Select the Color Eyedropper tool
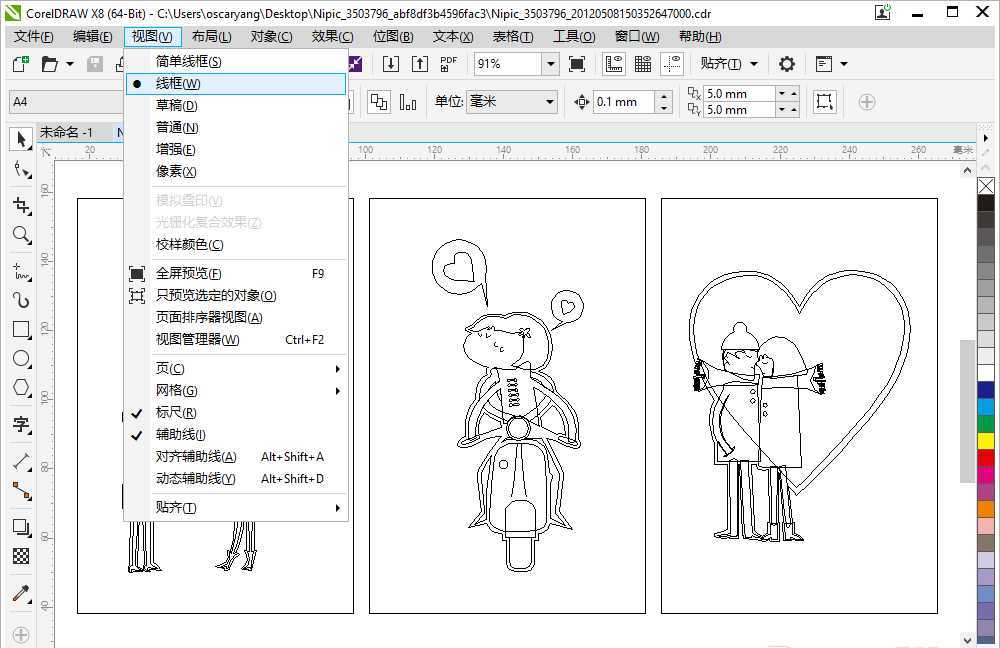Screen dimensions: 1000x648 [x=21, y=592]
